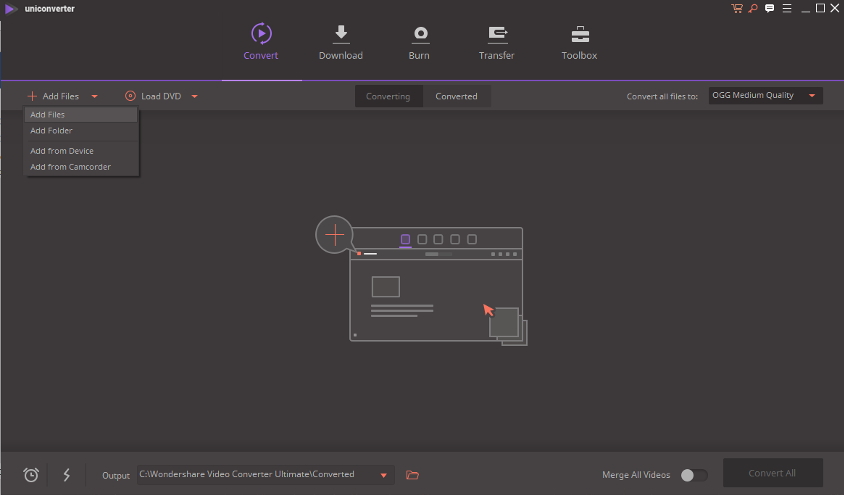The image size is (844, 495).
Task: Choose Add from Device menu entry
Action: point(81,151)
